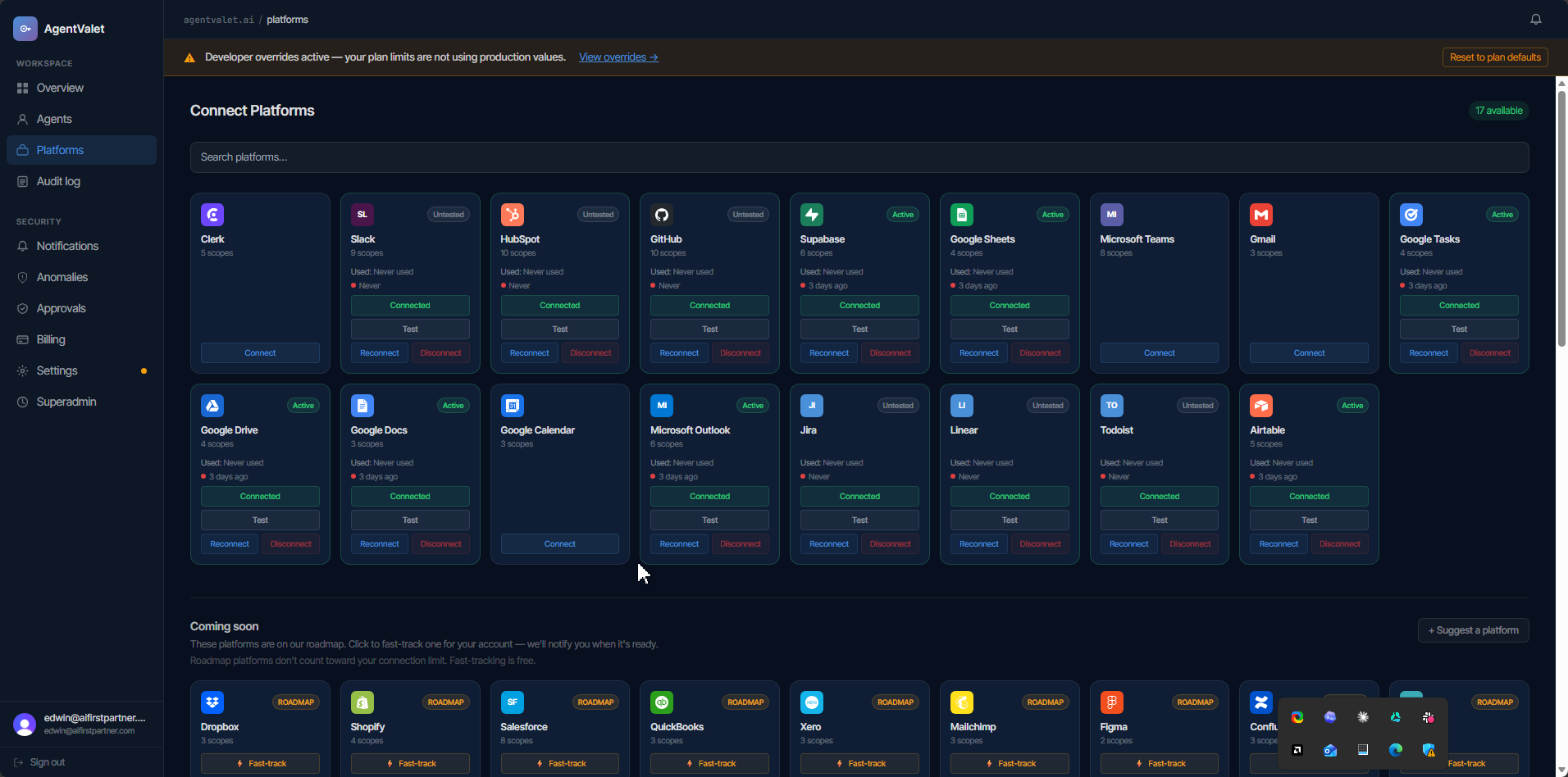Click the agentvalet.ai breadcrumb
This screenshot has width=1568, height=777.
(x=219, y=20)
